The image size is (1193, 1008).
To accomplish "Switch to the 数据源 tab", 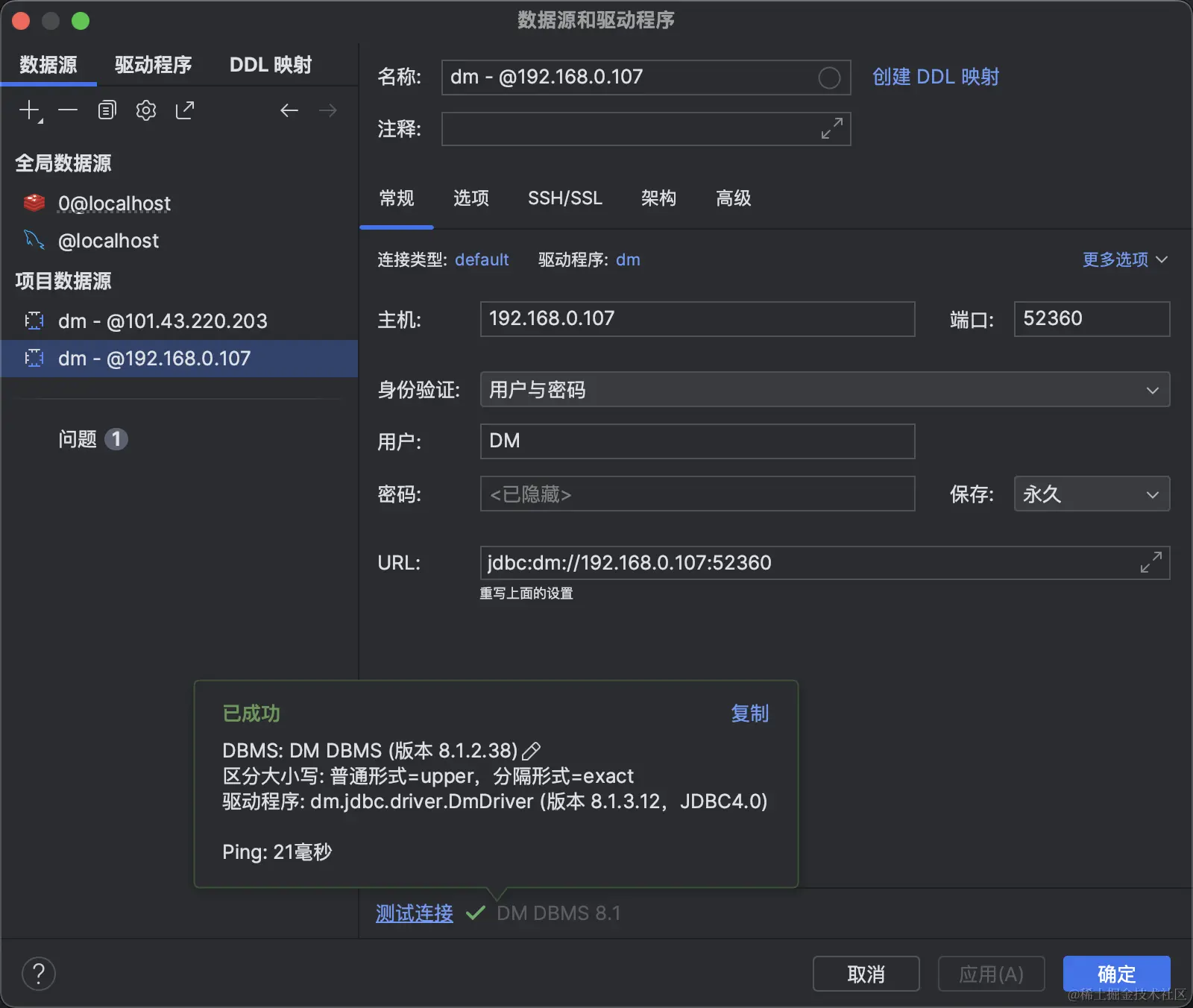I will (48, 65).
